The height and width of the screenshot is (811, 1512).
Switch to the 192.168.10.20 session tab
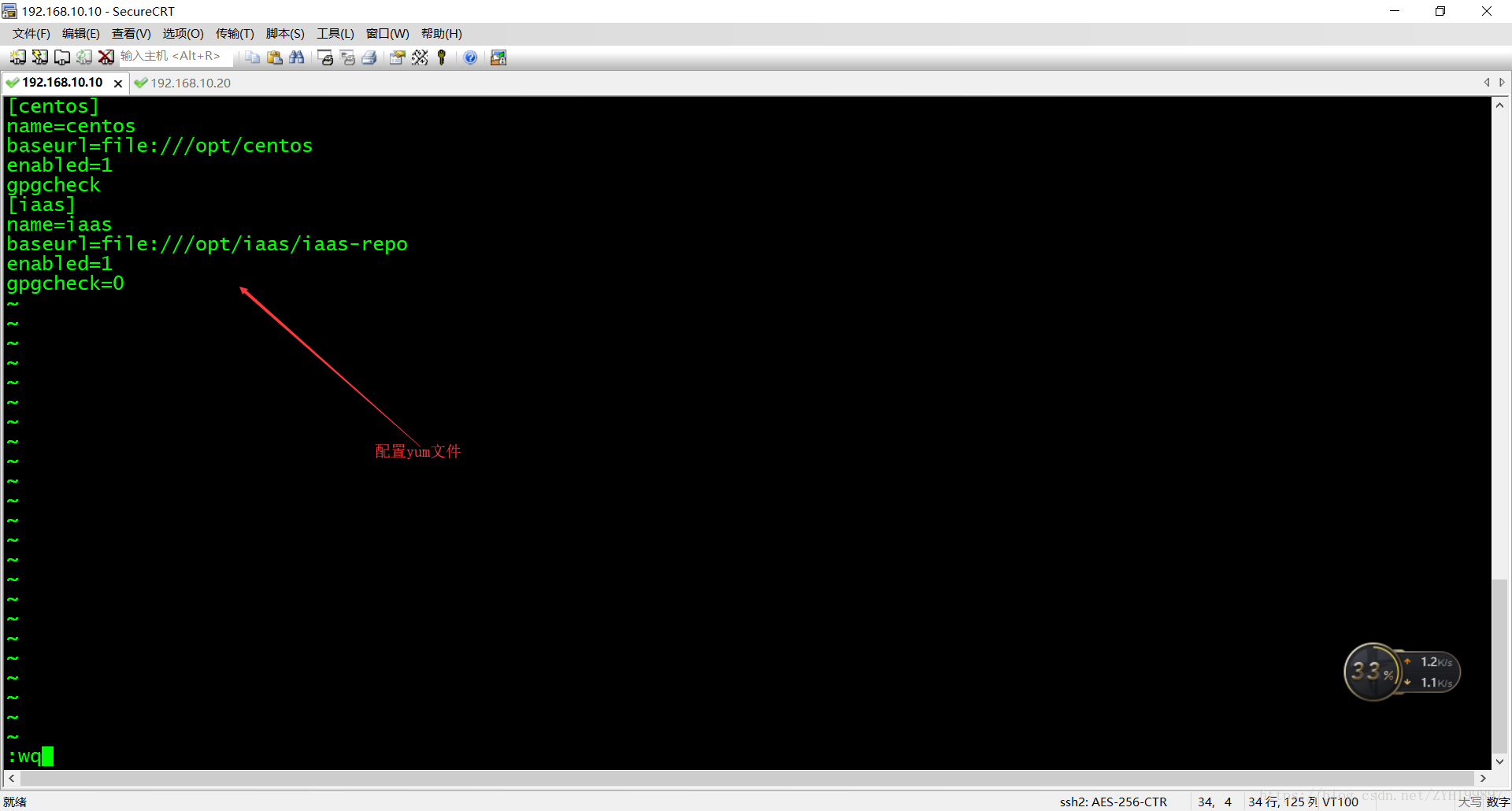[x=183, y=83]
